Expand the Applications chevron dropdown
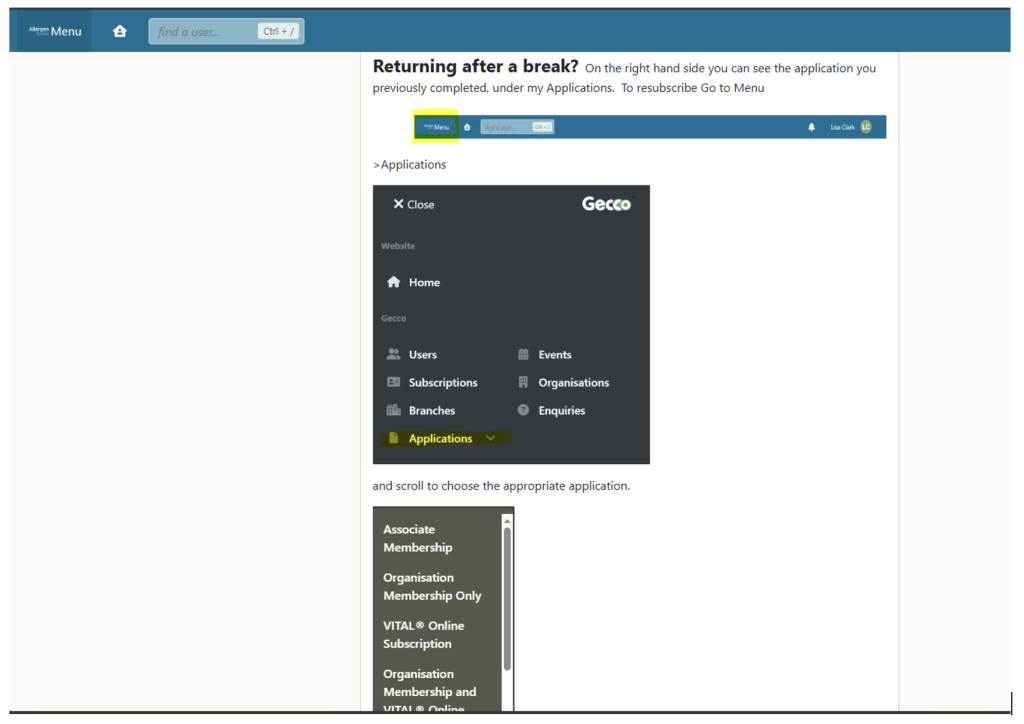Image resolution: width=1024 pixels, height=724 pixels. [x=490, y=438]
